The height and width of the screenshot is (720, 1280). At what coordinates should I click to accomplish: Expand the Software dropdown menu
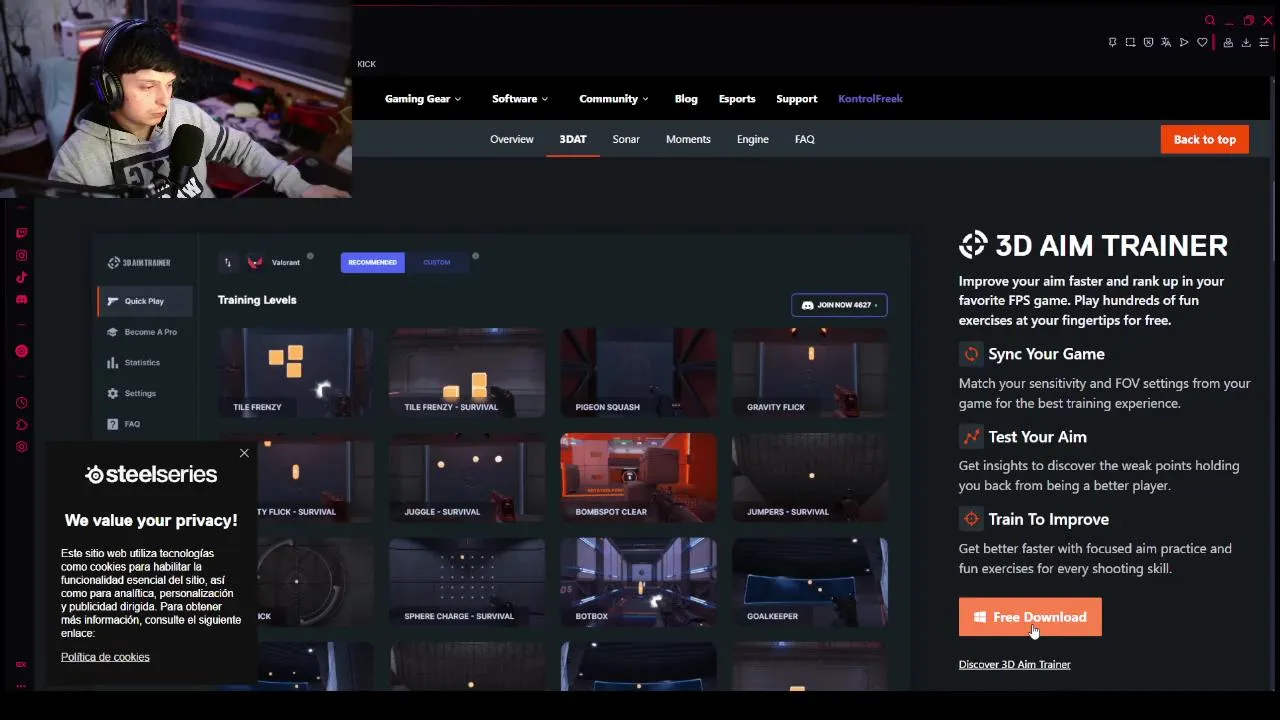tap(520, 98)
